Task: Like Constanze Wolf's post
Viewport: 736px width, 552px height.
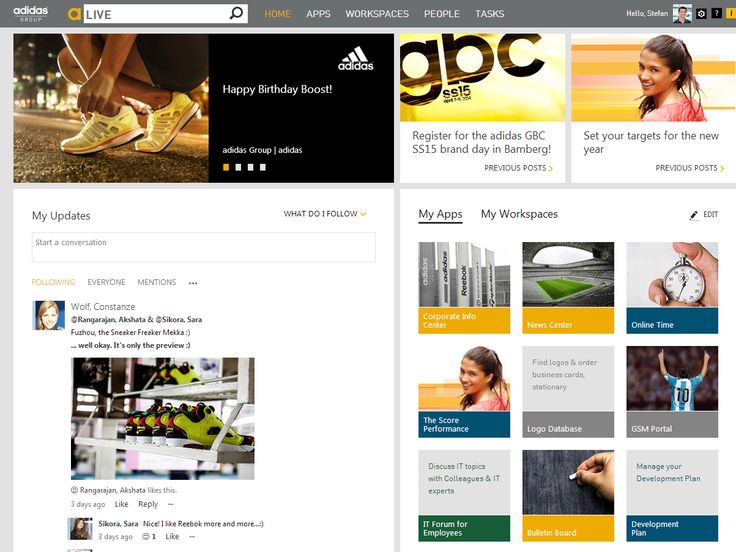Action: click(x=121, y=504)
